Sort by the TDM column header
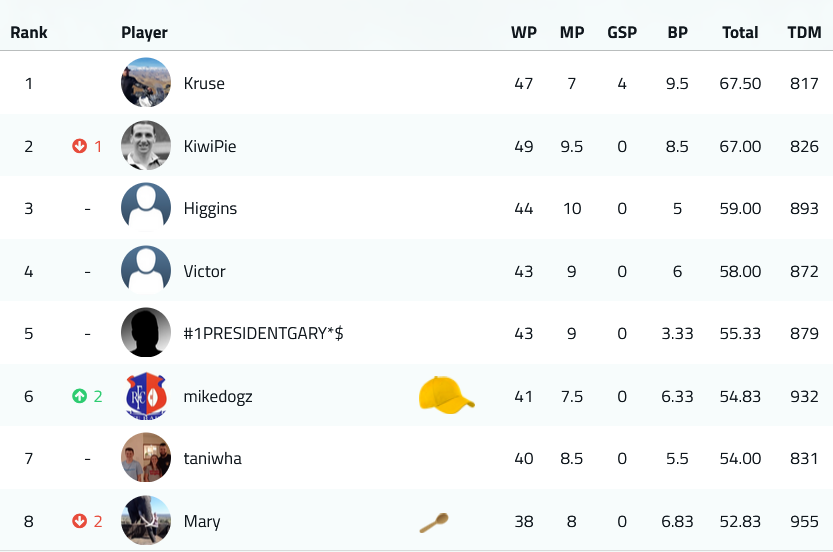 (x=804, y=32)
